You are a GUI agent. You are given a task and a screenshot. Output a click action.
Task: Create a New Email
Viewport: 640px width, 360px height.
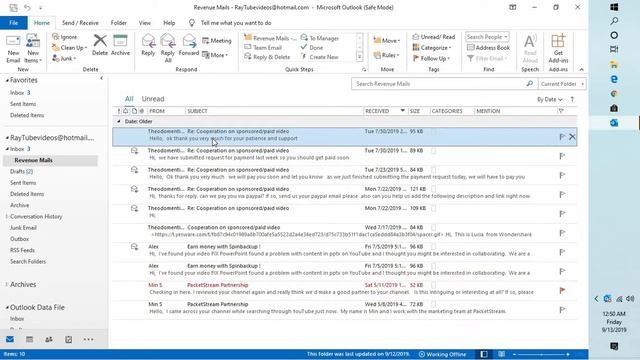click(13, 49)
